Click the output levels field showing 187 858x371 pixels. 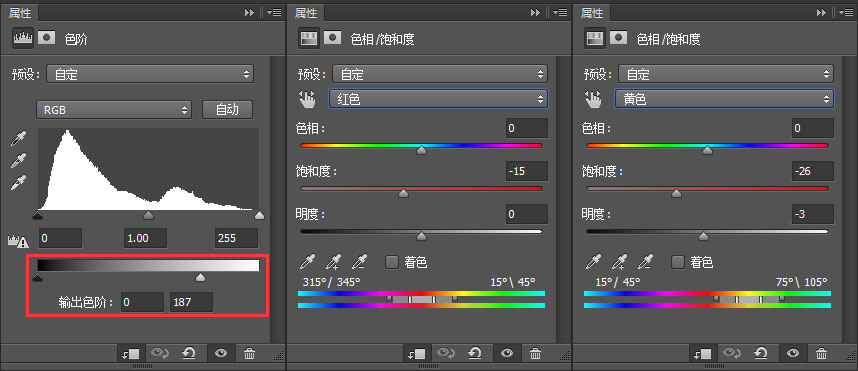(x=192, y=302)
